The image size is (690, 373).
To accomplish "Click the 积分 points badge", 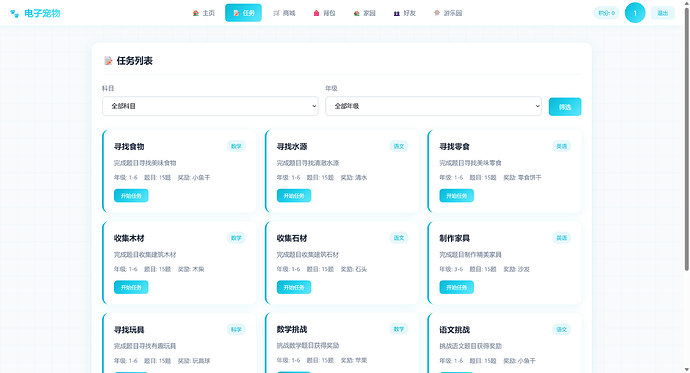I will click(x=606, y=13).
